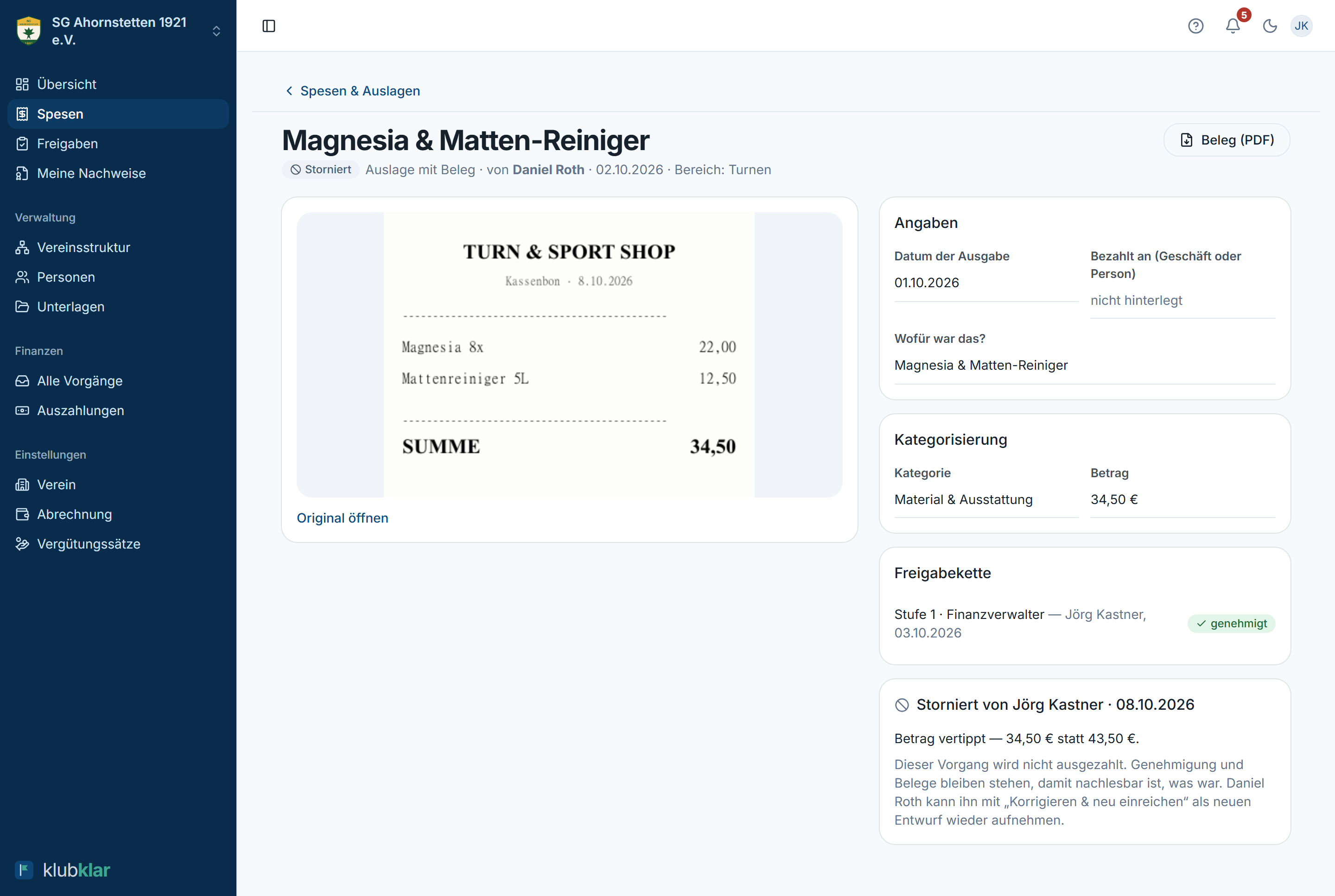
Task: Open Daniel Roth's name link
Action: click(548, 170)
